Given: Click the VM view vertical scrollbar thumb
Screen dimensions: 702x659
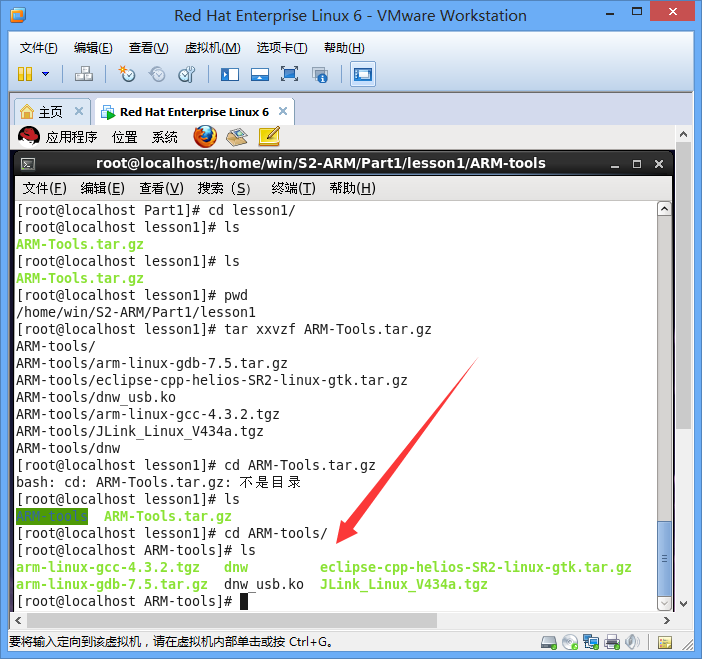Looking at the screenshot, I should 683,286.
